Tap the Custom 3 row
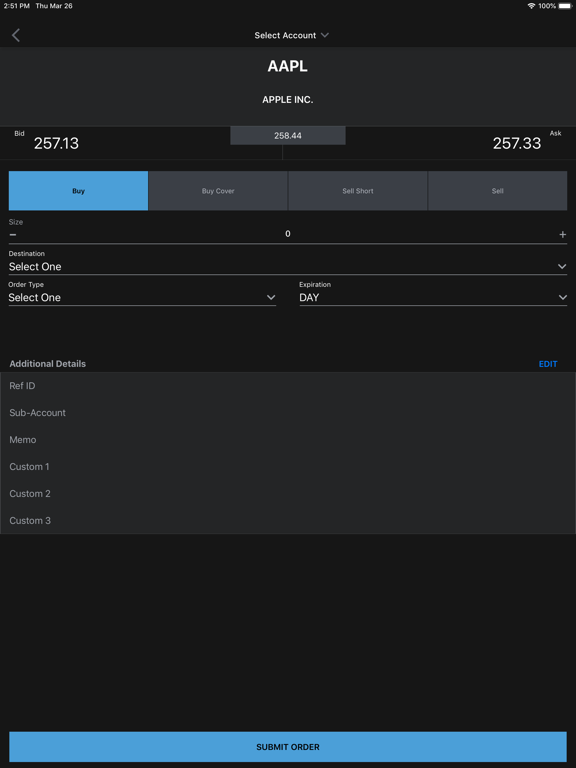 click(x=288, y=521)
